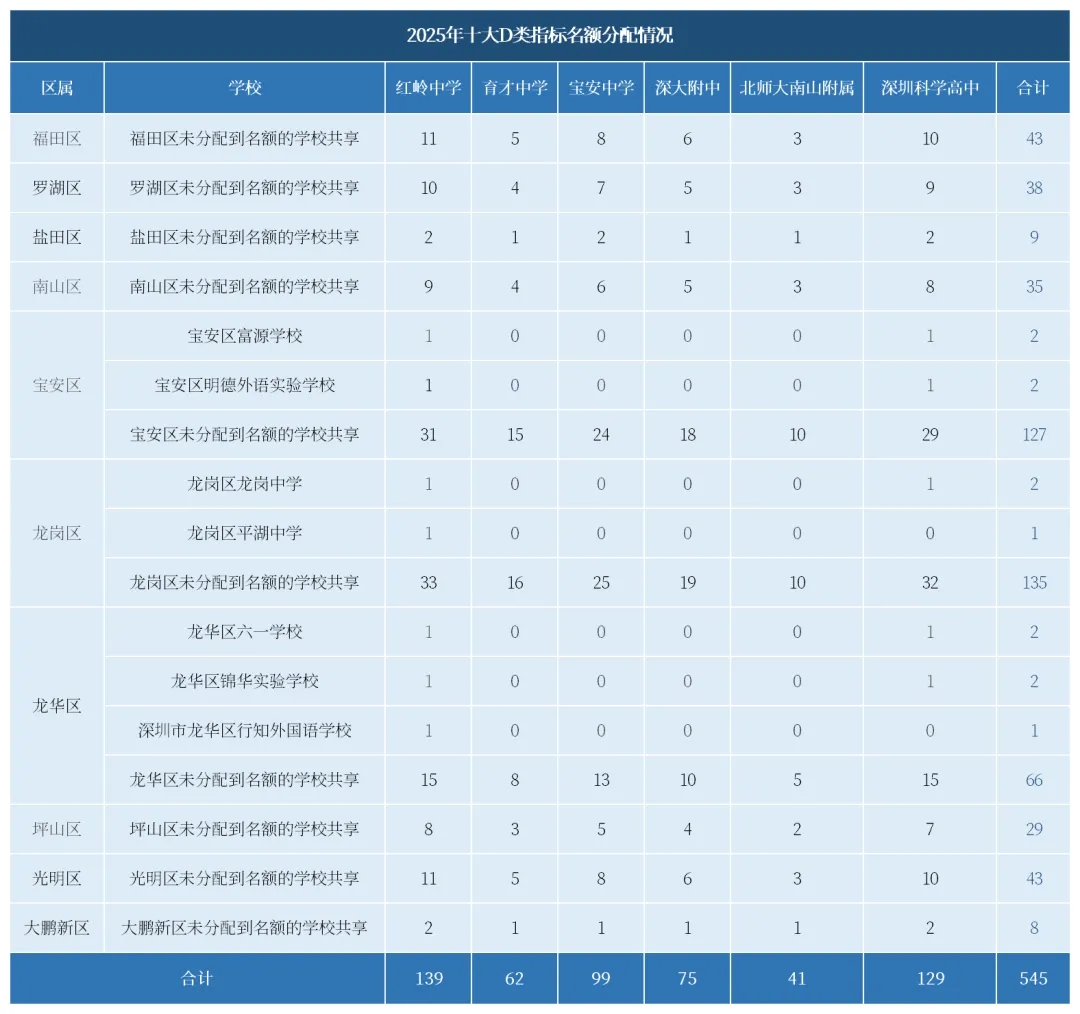
Task: Click the 宝安中学 total value 99
Action: point(601,978)
